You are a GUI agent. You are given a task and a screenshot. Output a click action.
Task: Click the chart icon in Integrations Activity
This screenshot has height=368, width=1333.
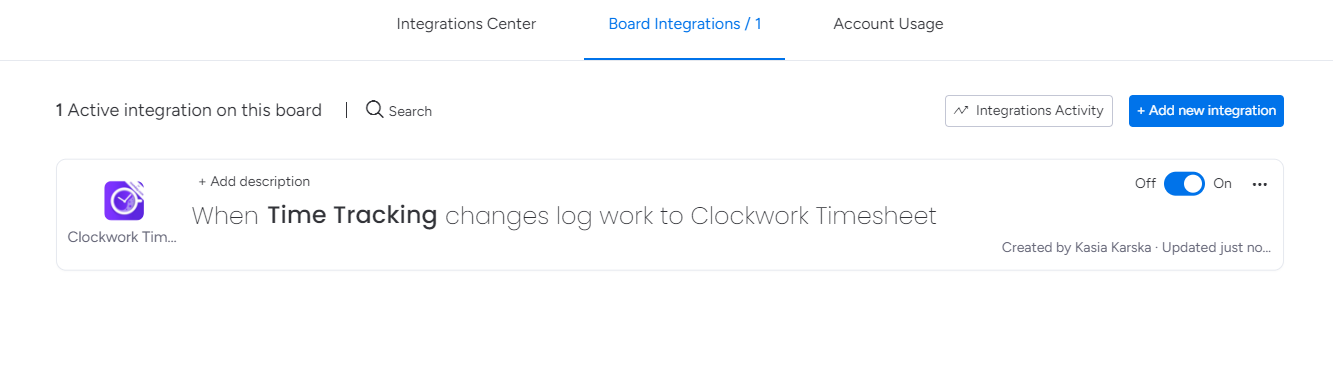pos(961,111)
